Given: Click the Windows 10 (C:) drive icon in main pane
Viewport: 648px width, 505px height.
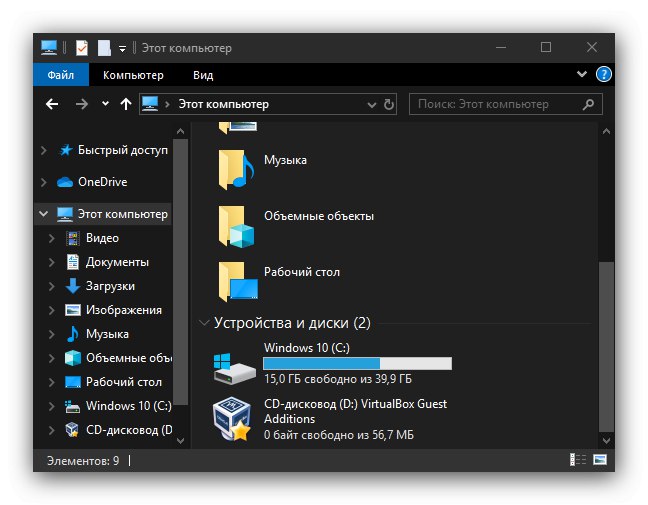Looking at the screenshot, I should tap(235, 368).
